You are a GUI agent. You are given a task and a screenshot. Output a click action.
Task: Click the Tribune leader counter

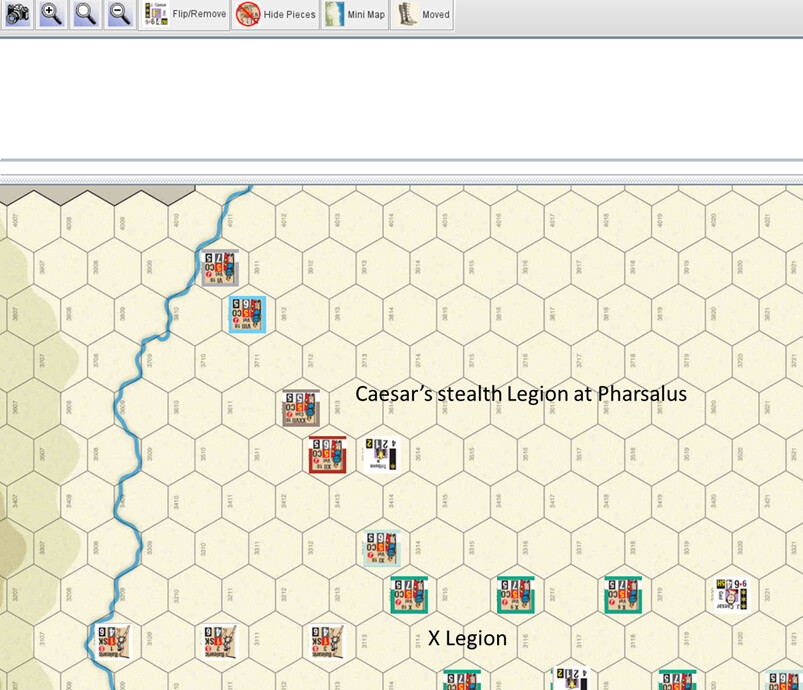(x=382, y=454)
